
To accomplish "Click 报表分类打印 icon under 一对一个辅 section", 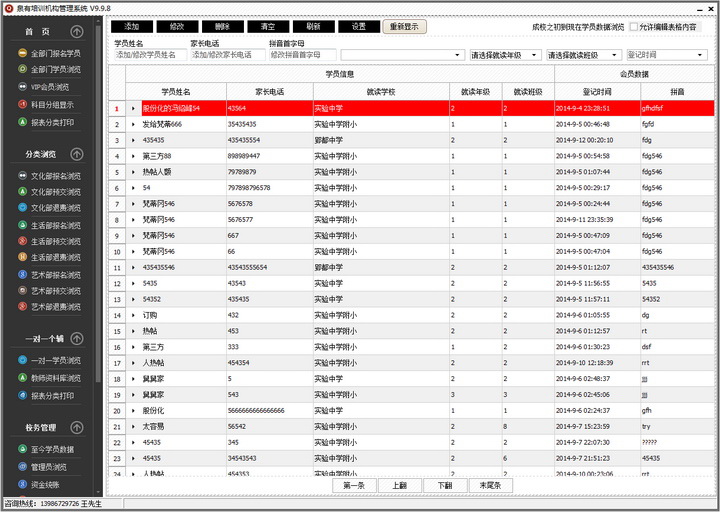I will point(22,395).
